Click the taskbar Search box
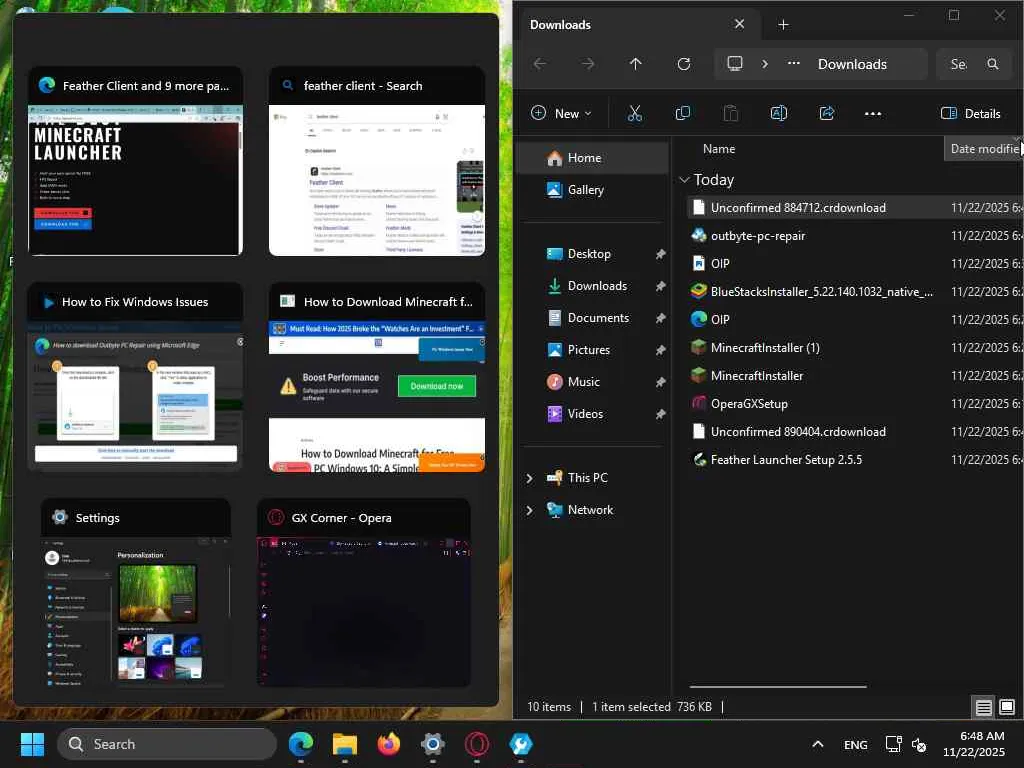Image resolution: width=1024 pixels, height=768 pixels. (x=167, y=744)
